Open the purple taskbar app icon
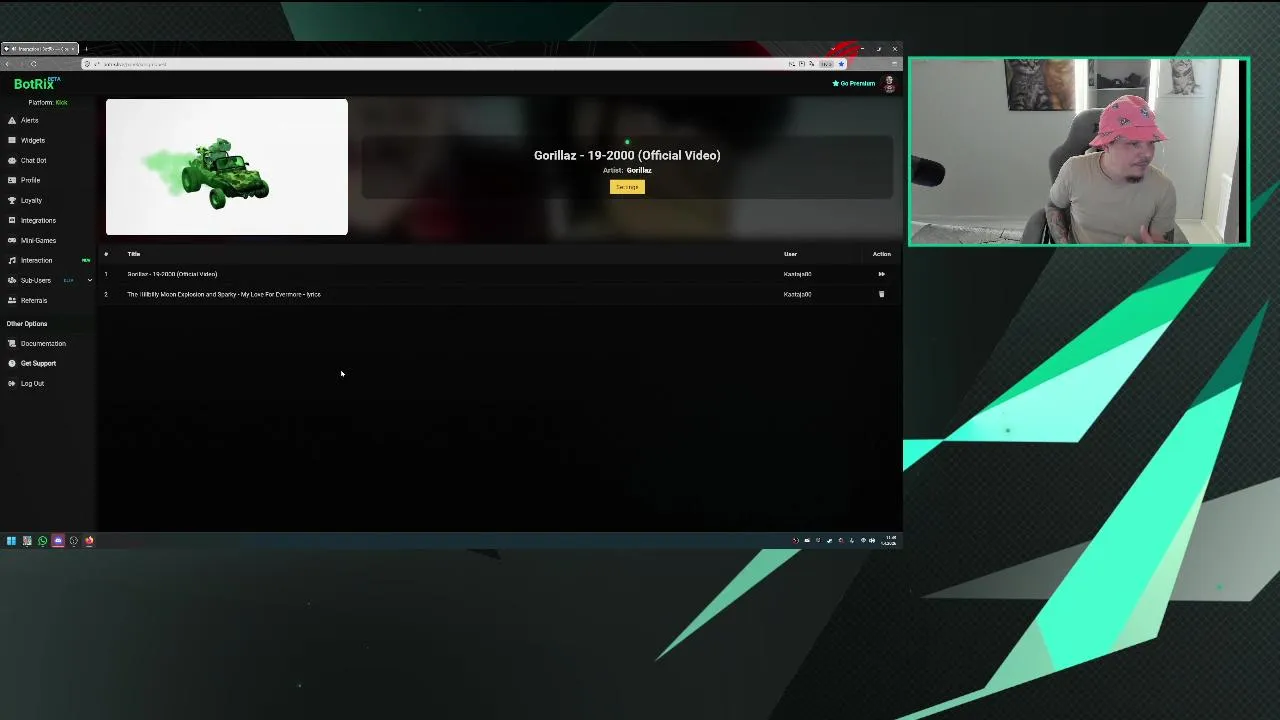 click(x=58, y=541)
